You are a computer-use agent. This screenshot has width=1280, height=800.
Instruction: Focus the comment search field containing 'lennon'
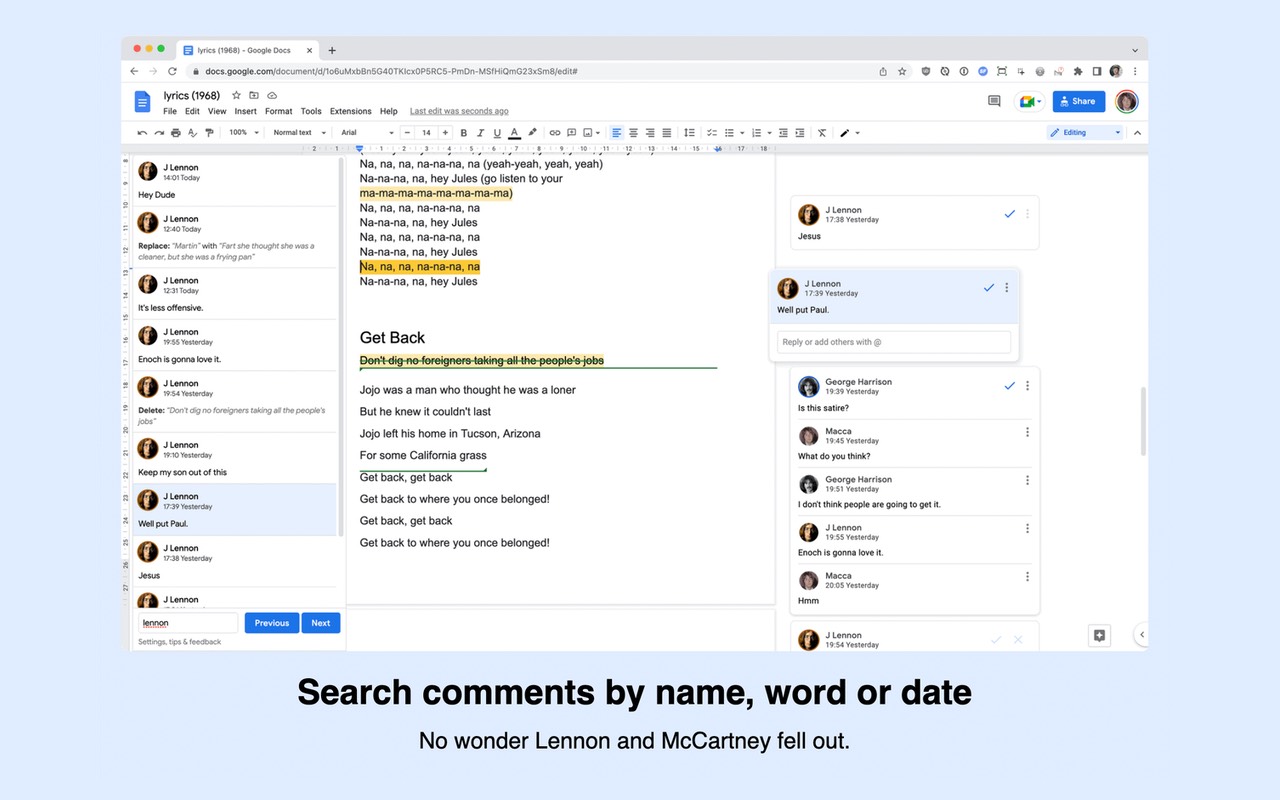(x=188, y=623)
